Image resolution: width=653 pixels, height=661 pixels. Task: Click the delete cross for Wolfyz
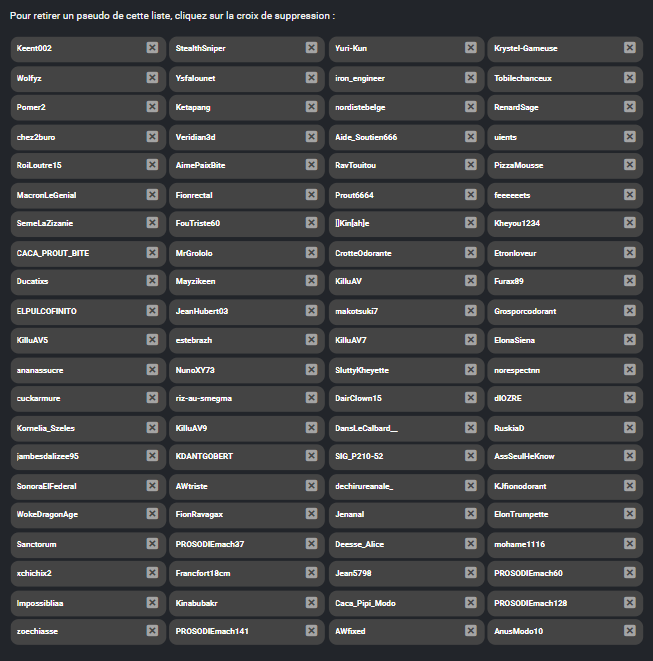pos(152,77)
